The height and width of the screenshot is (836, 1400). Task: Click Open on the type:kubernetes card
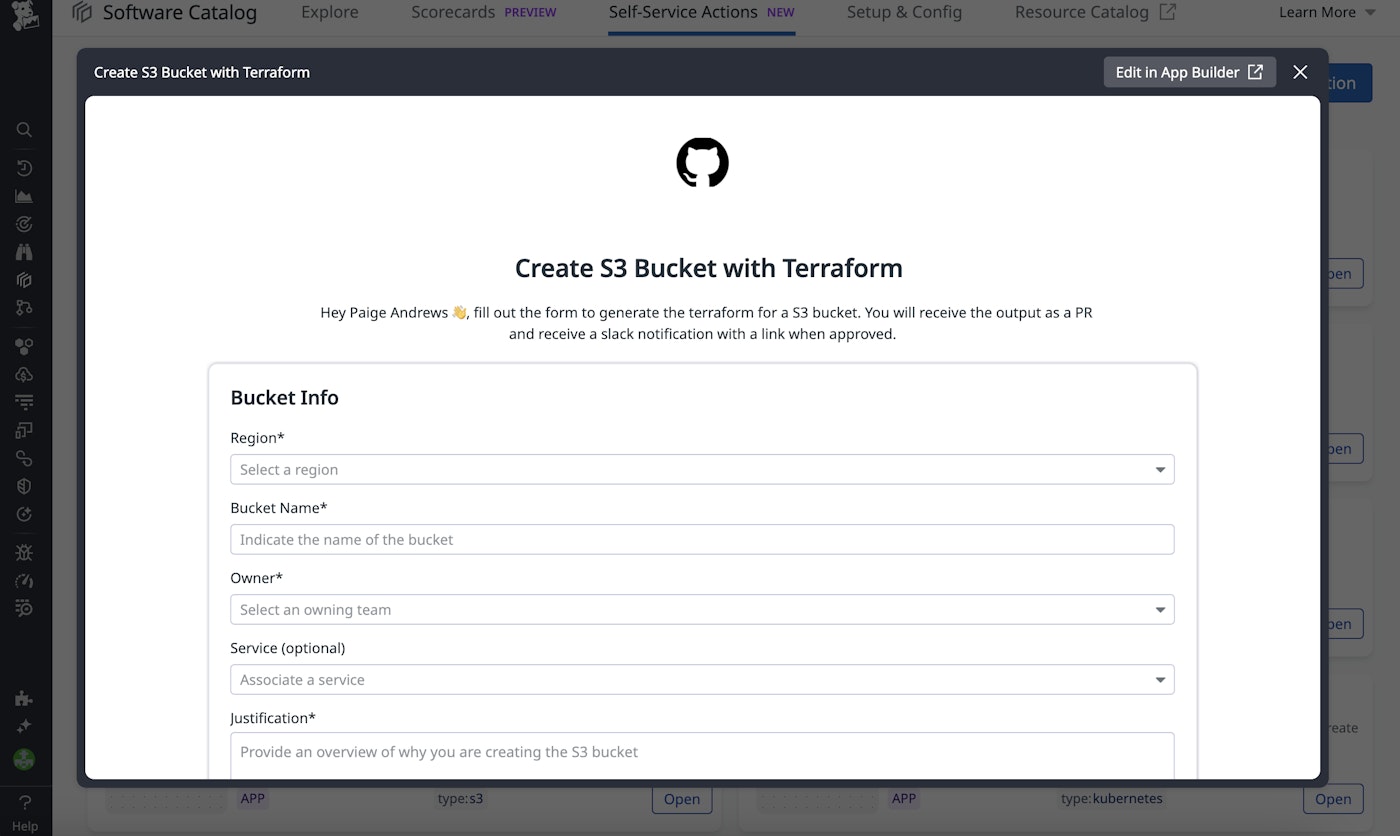click(1333, 799)
